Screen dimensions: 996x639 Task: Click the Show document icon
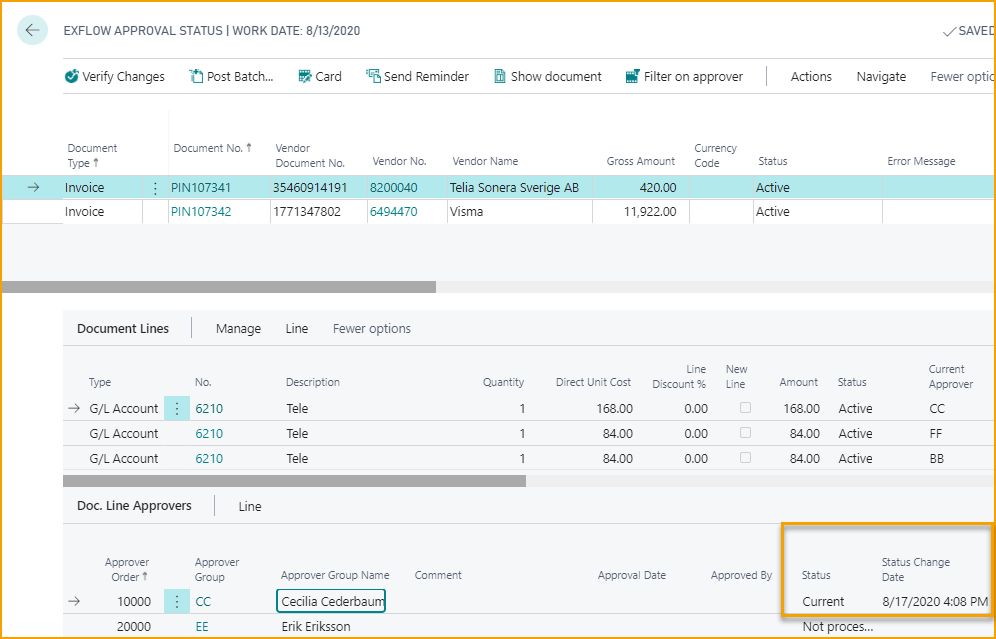point(501,77)
